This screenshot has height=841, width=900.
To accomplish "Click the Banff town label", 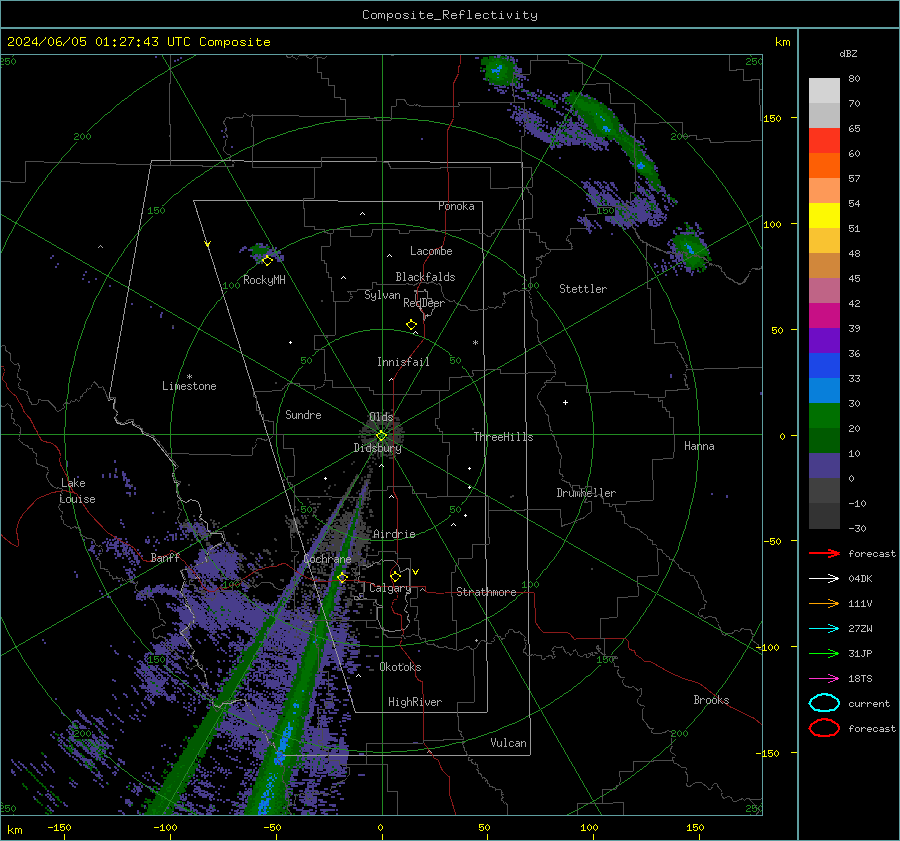I will click(x=165, y=557).
